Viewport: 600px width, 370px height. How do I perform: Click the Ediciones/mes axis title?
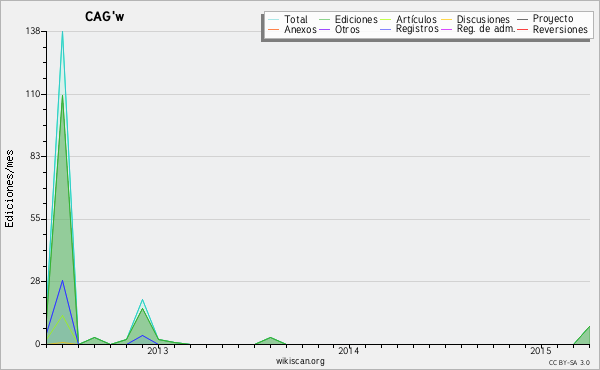click(9, 189)
